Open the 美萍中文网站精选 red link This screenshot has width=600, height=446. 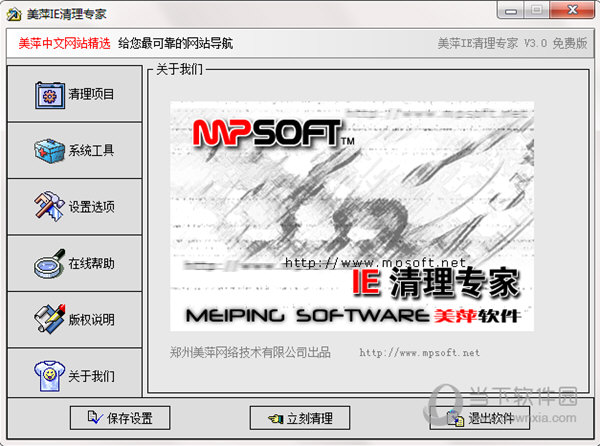(64, 43)
